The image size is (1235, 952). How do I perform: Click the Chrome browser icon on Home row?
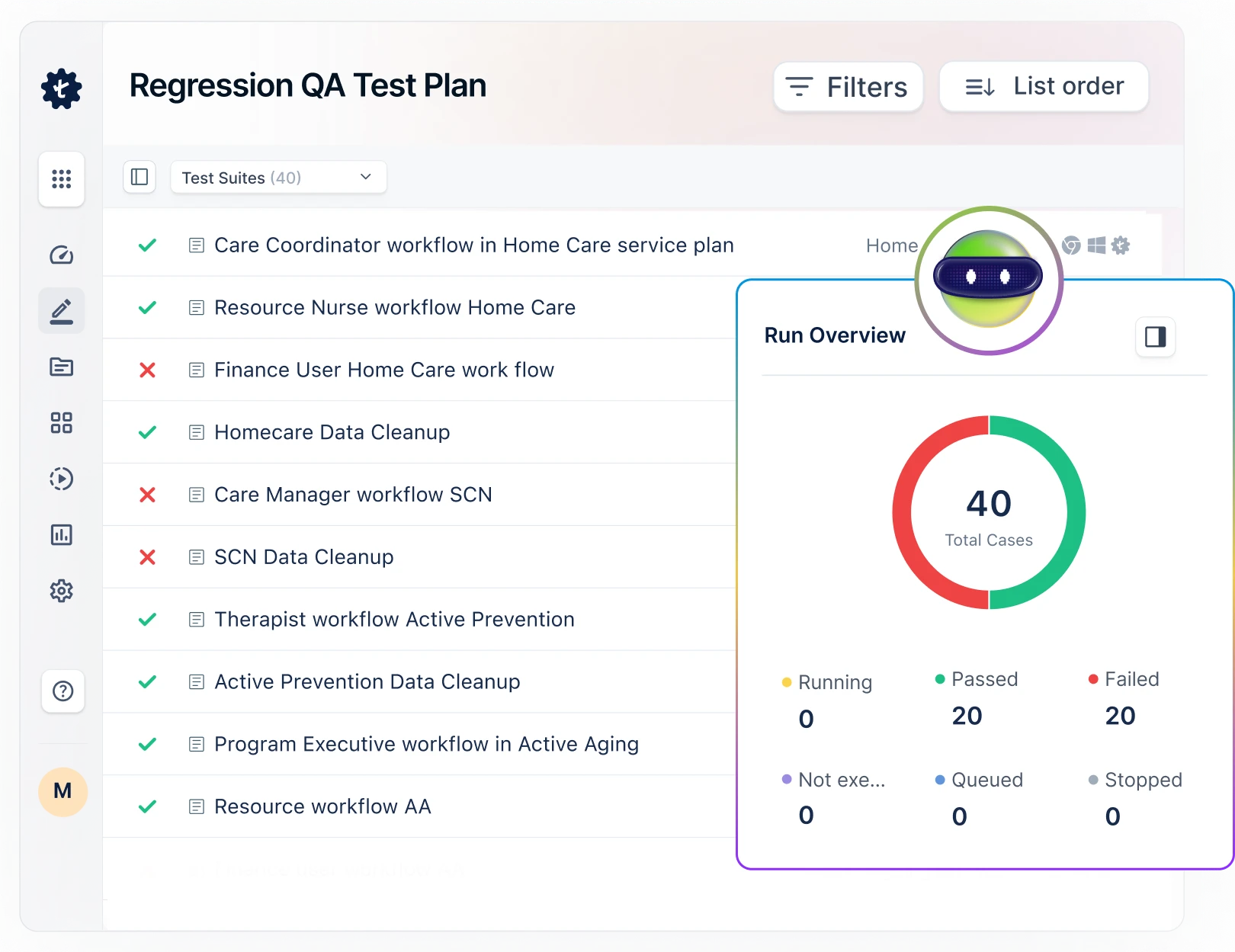point(1071,245)
